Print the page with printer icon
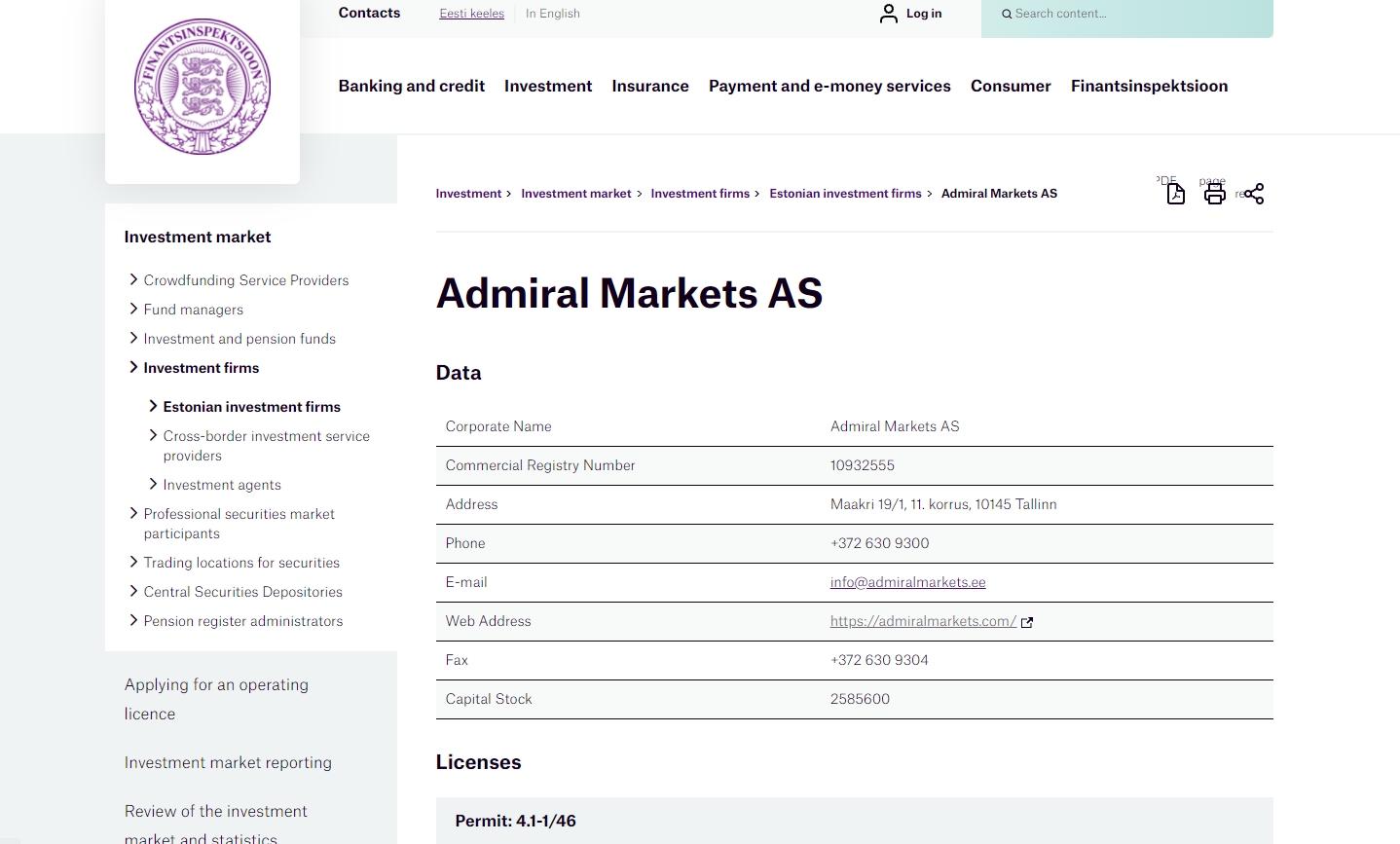The width and height of the screenshot is (1400, 844). point(1214,194)
